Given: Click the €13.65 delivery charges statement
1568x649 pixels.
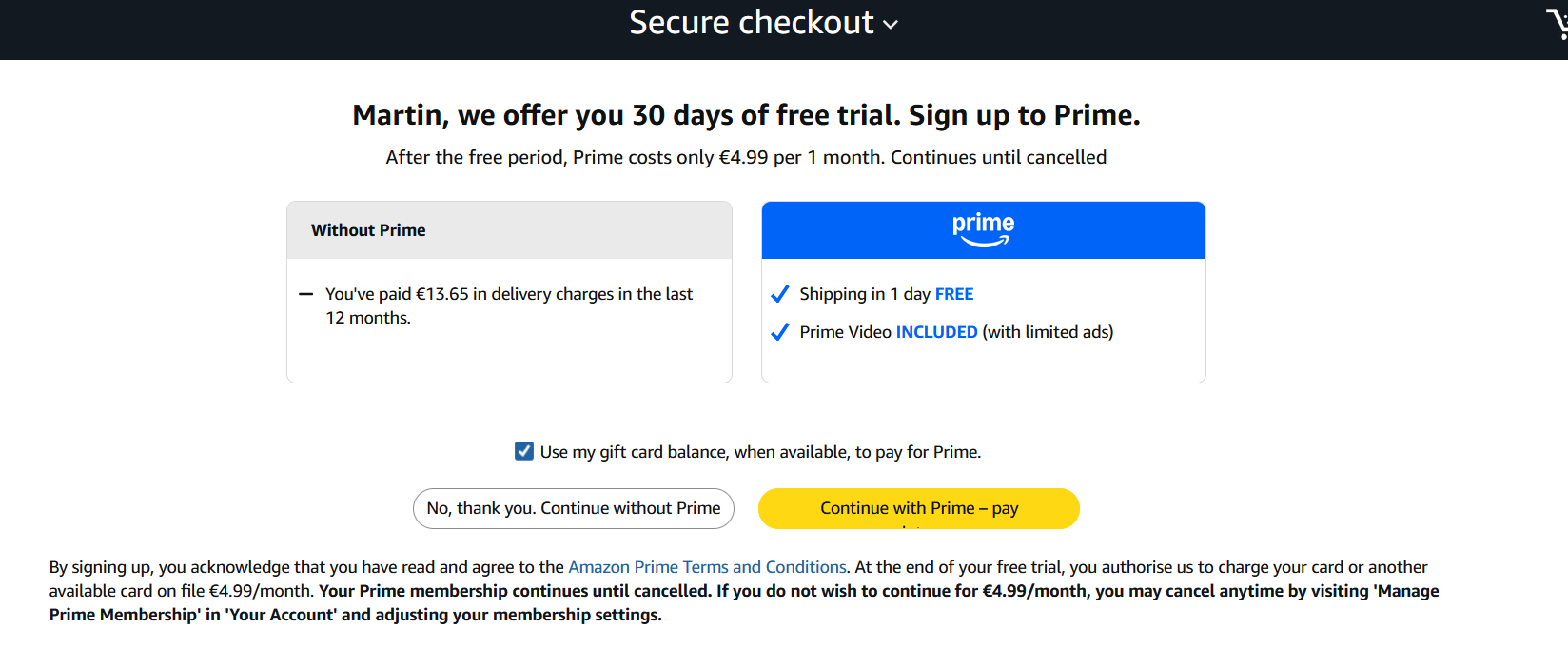Looking at the screenshot, I should pos(509,305).
